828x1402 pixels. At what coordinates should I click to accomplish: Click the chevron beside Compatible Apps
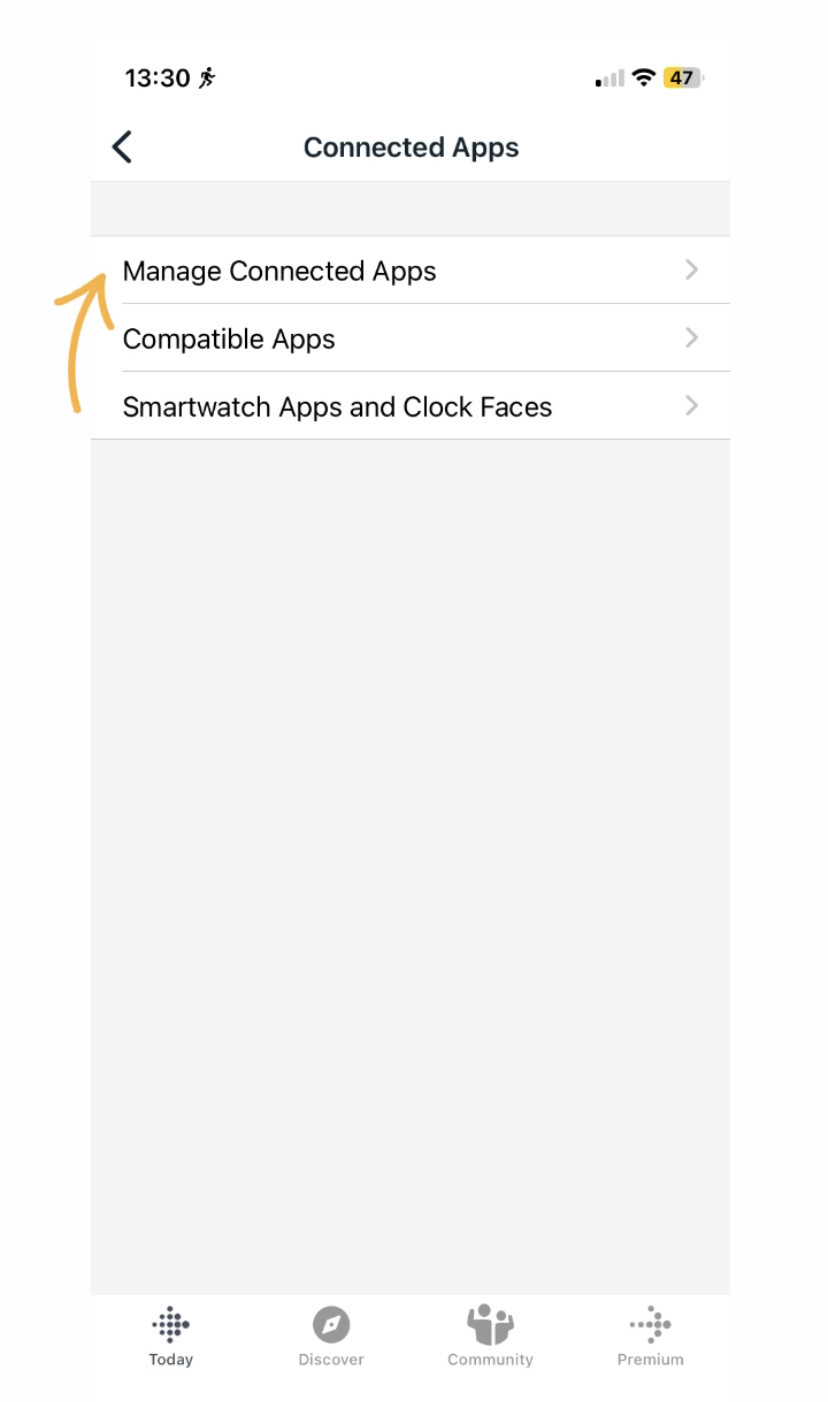[691, 338]
